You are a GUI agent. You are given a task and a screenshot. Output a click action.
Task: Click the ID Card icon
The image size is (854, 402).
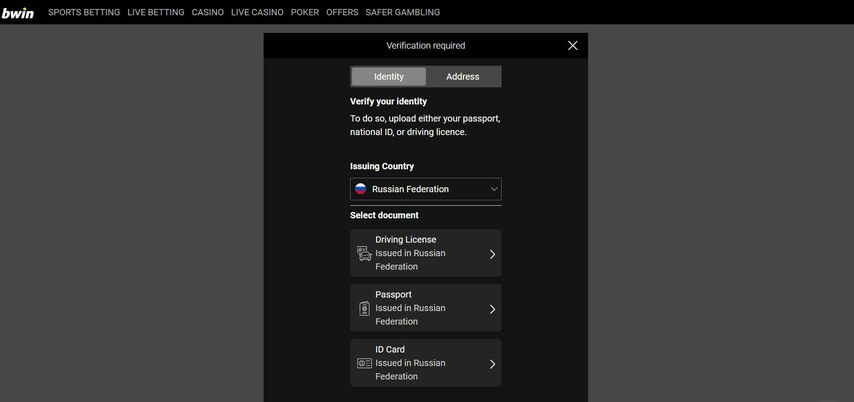coord(364,363)
